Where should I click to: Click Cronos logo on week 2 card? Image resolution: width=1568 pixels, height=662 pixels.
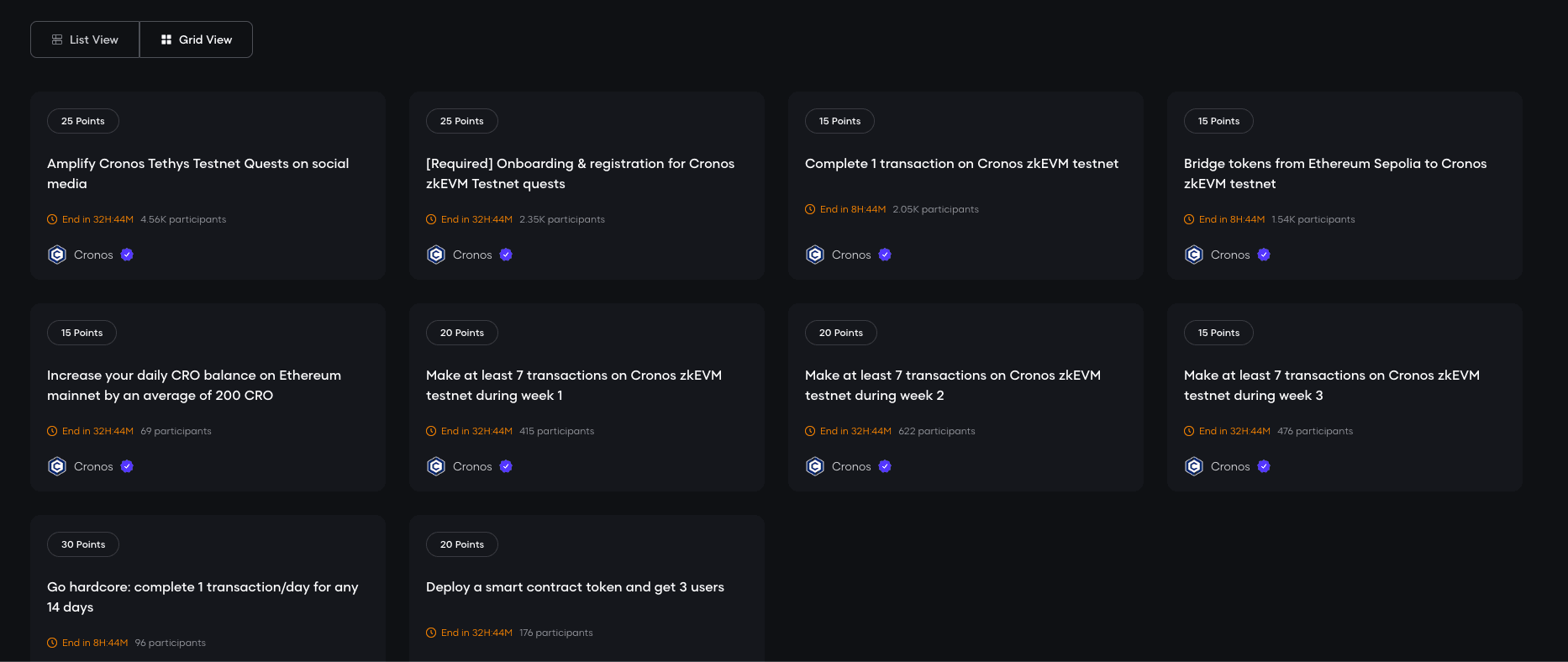tap(815, 466)
